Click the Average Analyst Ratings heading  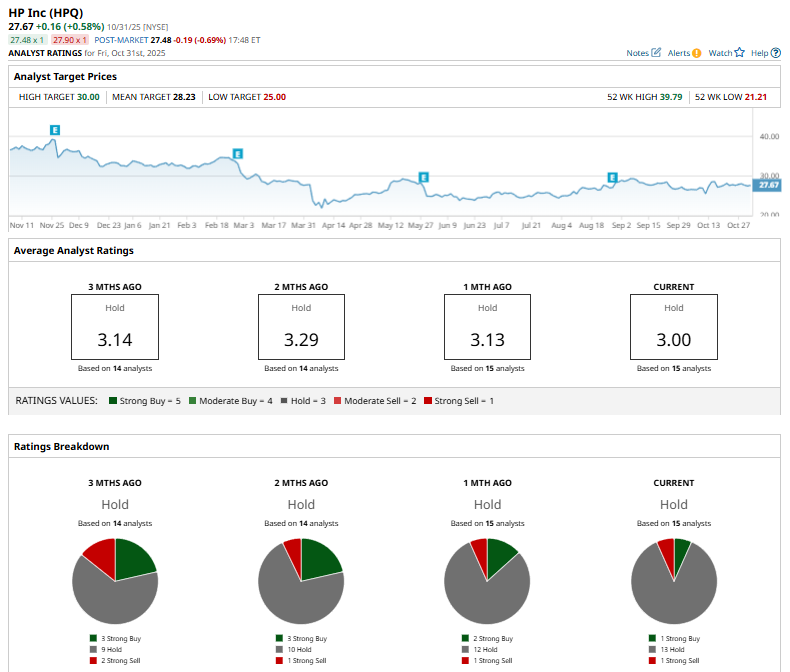tap(74, 250)
